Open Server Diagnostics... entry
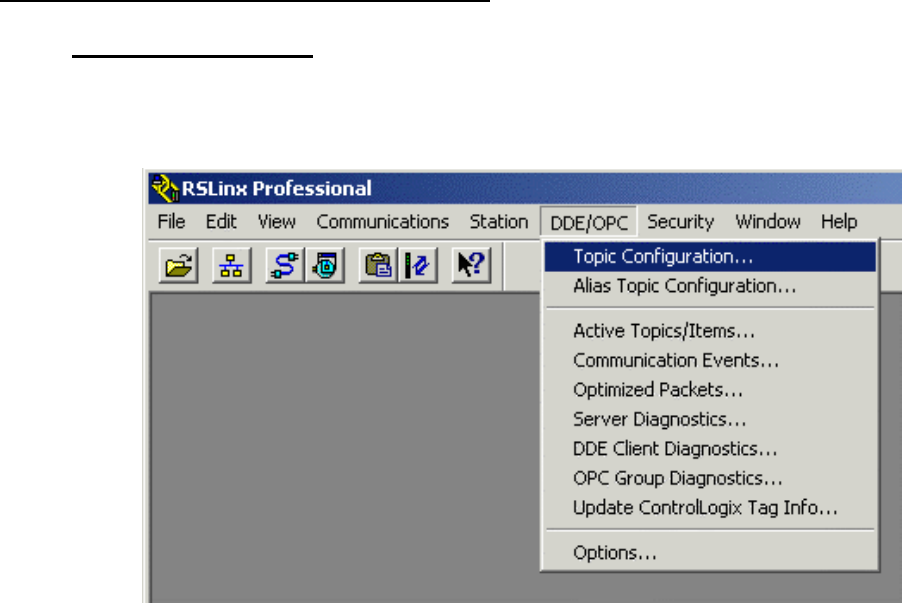The width and height of the screenshot is (902, 603). [x=710, y=419]
